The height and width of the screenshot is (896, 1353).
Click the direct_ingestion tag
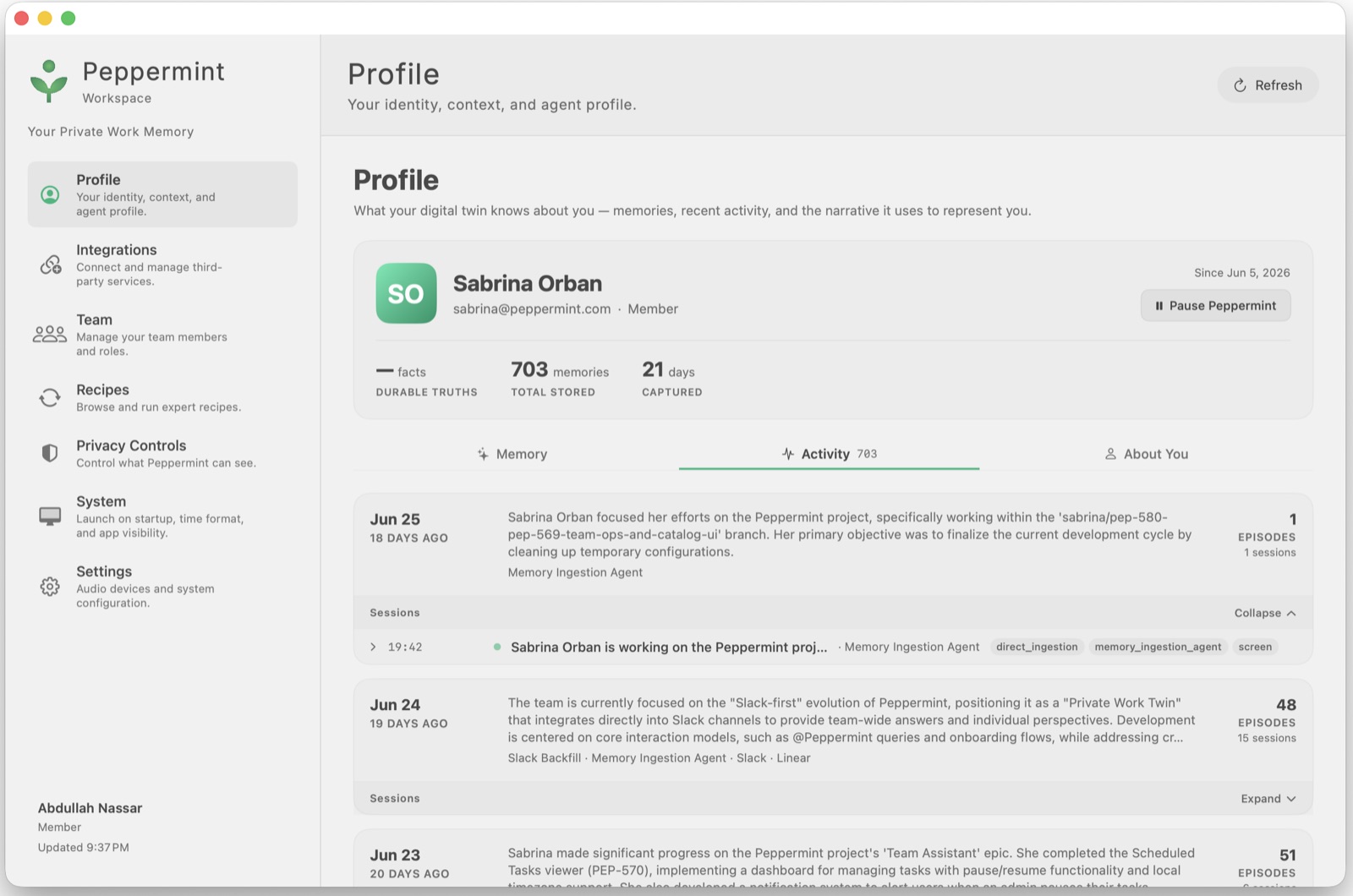(1037, 647)
